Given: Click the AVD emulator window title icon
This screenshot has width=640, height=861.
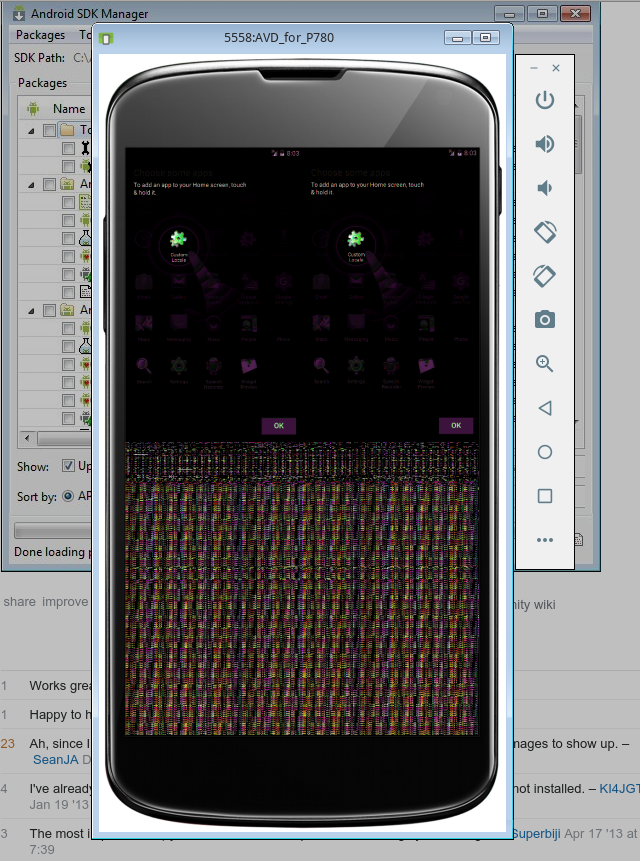Looking at the screenshot, I should click(106, 38).
